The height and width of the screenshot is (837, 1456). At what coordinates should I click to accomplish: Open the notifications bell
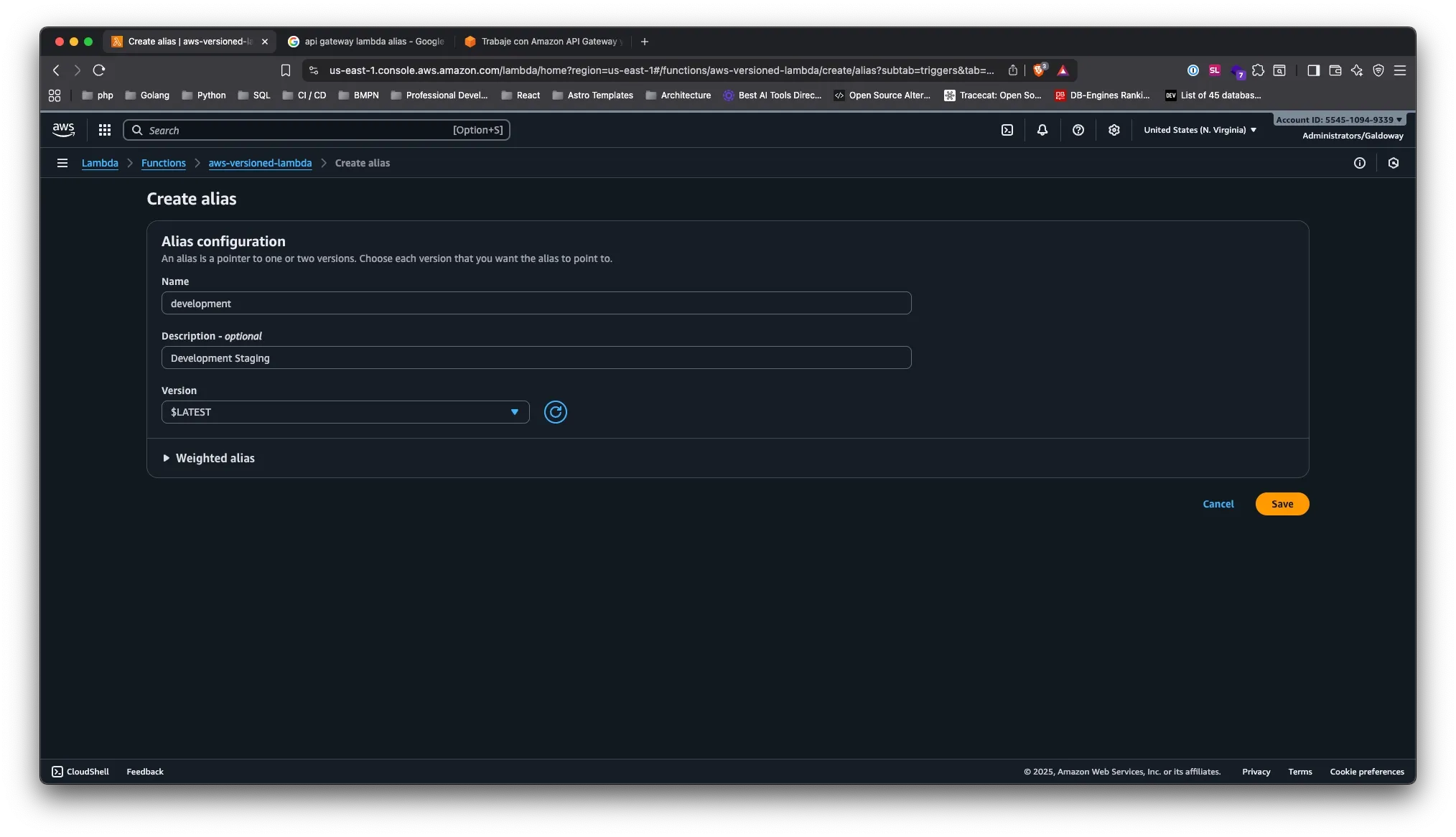1042,130
